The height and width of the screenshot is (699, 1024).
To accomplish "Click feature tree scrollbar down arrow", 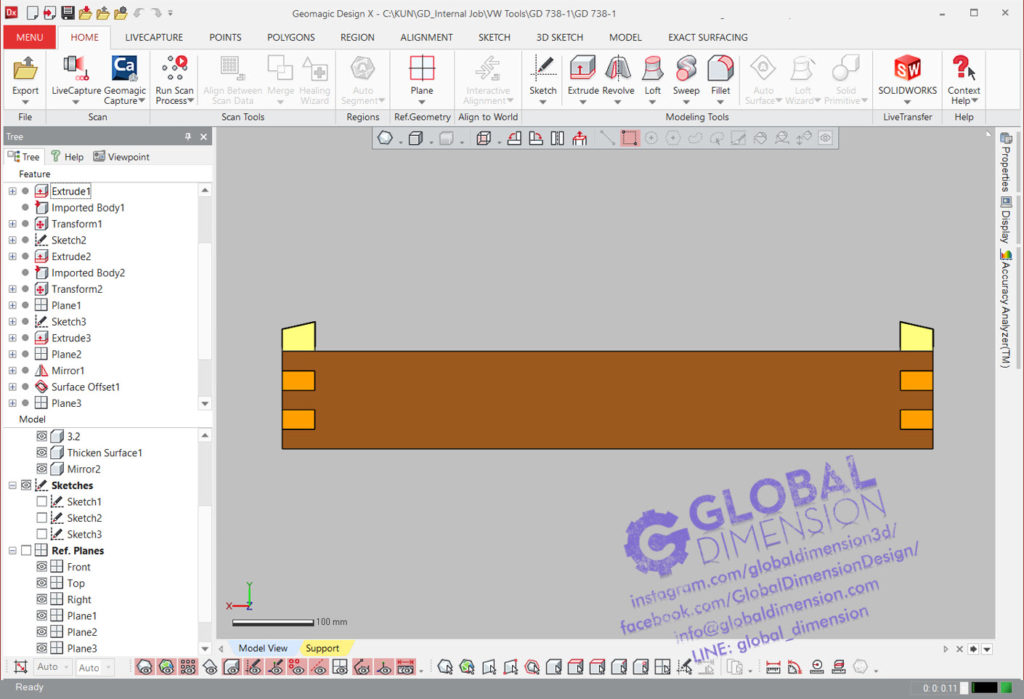I will (x=205, y=403).
